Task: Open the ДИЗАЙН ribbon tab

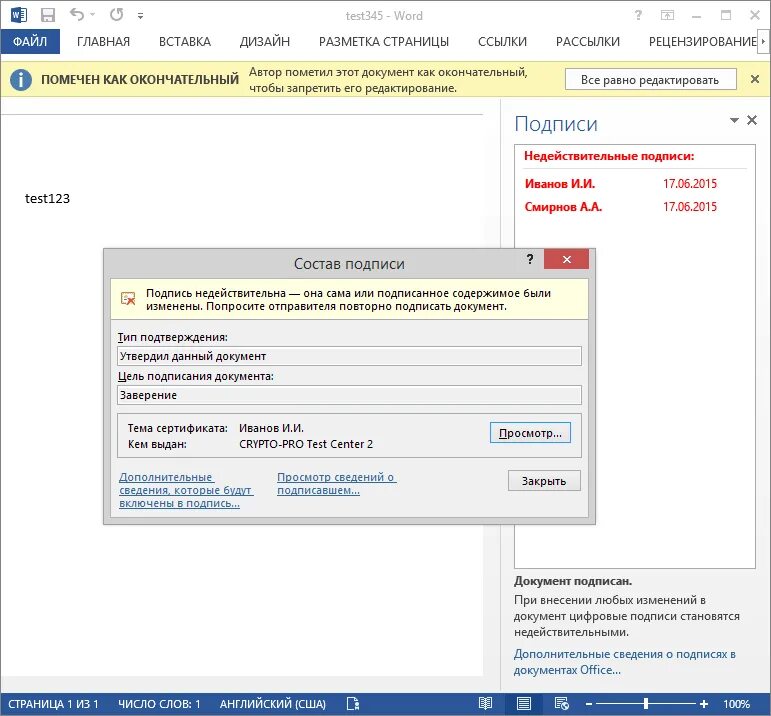Action: pyautogui.click(x=265, y=41)
